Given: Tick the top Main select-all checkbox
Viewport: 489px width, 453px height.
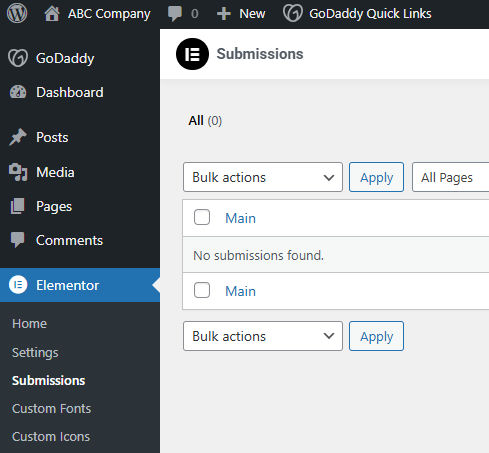Looking at the screenshot, I should pos(202,217).
